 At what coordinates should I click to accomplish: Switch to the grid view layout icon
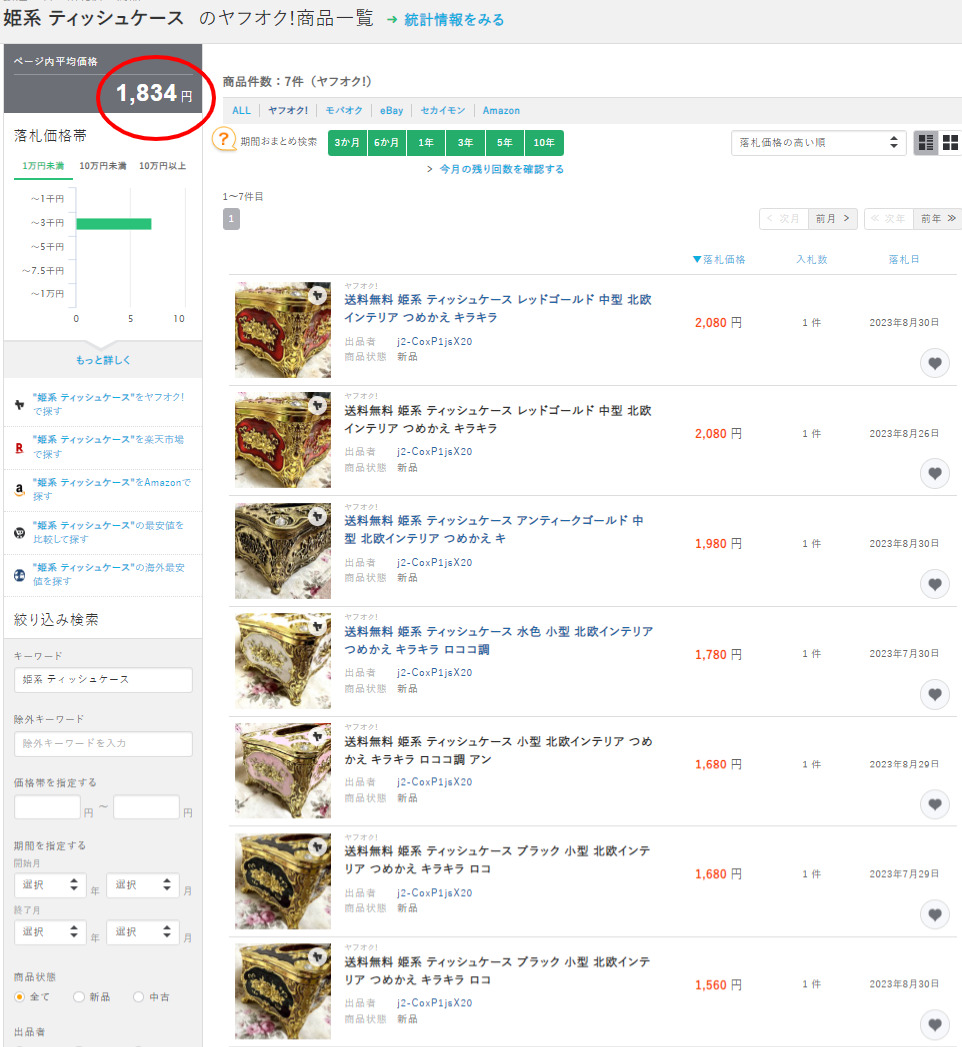coord(950,143)
